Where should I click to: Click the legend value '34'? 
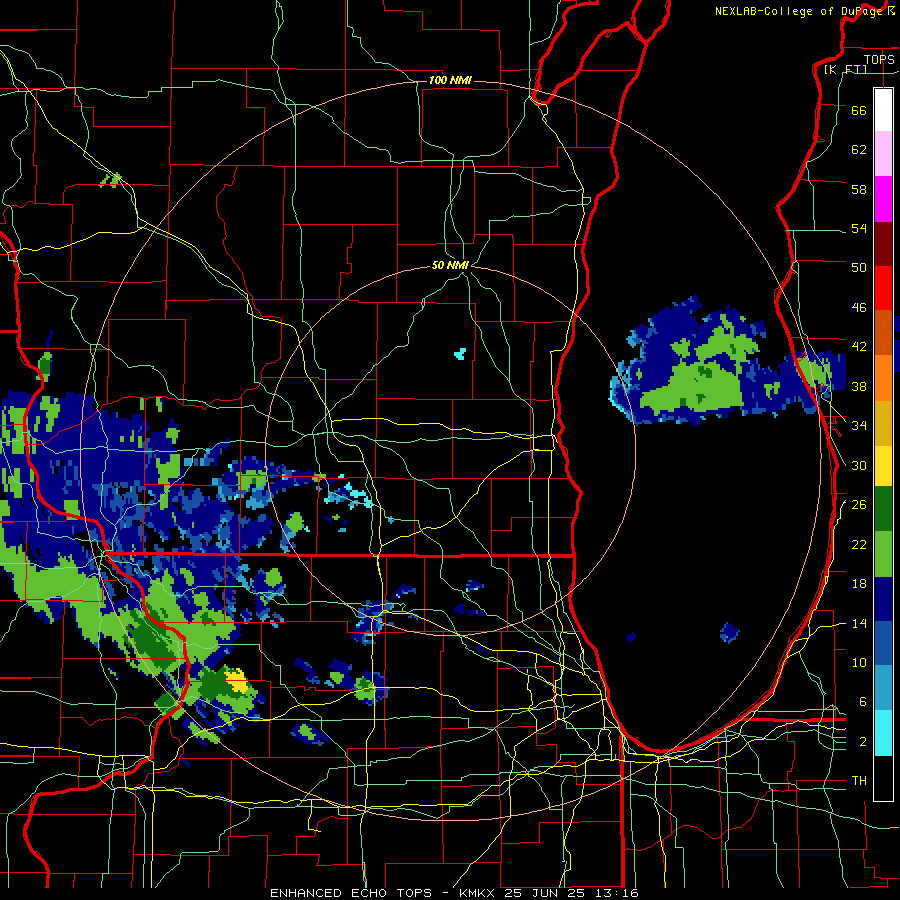tap(859, 425)
